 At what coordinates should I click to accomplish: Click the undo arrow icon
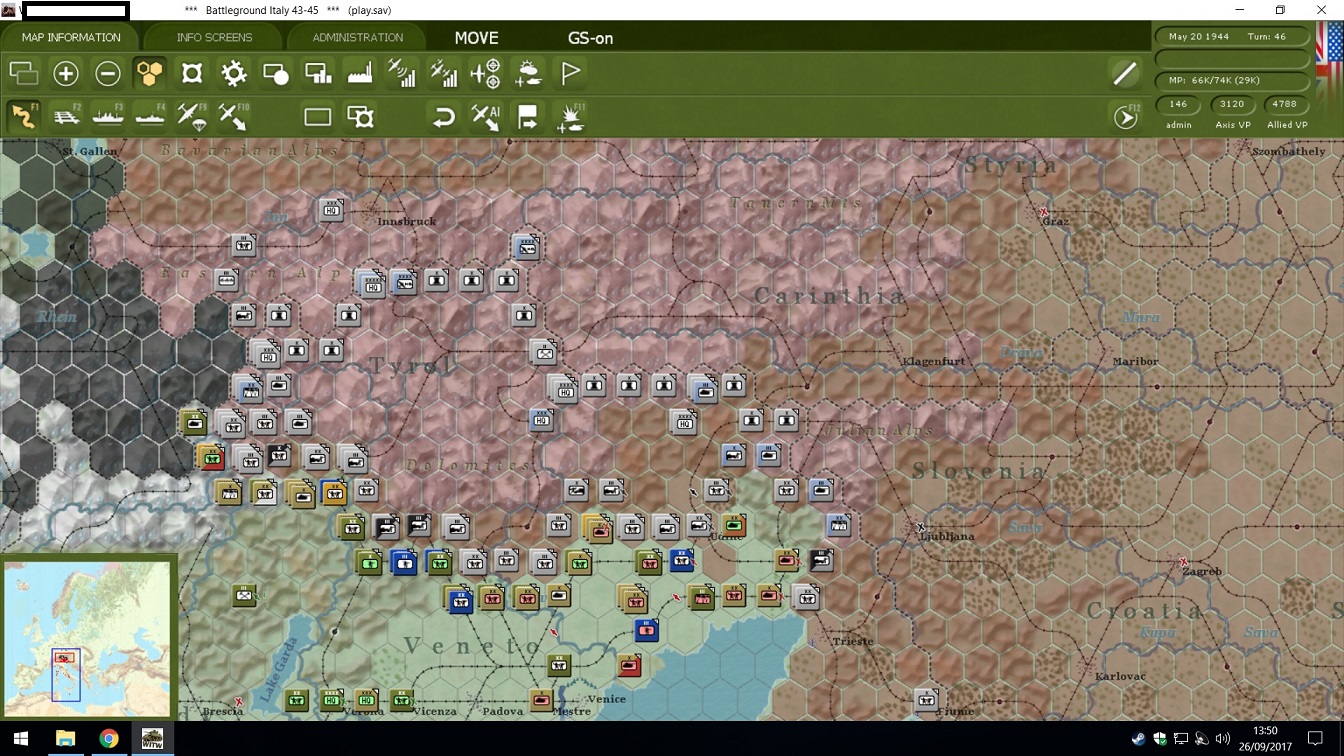pos(444,117)
